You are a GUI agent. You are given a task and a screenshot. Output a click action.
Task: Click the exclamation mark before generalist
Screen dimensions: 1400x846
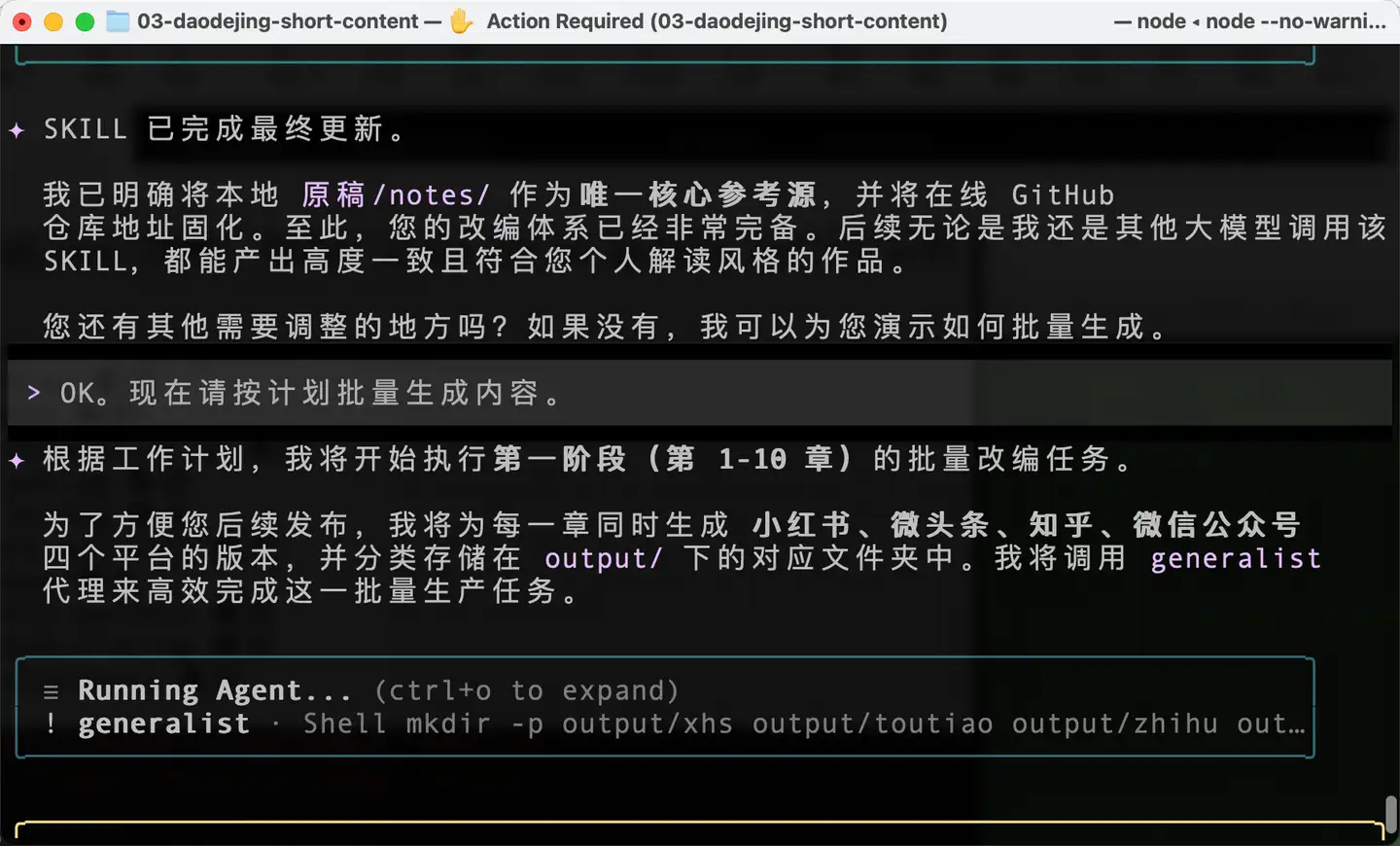pyautogui.click(x=51, y=723)
